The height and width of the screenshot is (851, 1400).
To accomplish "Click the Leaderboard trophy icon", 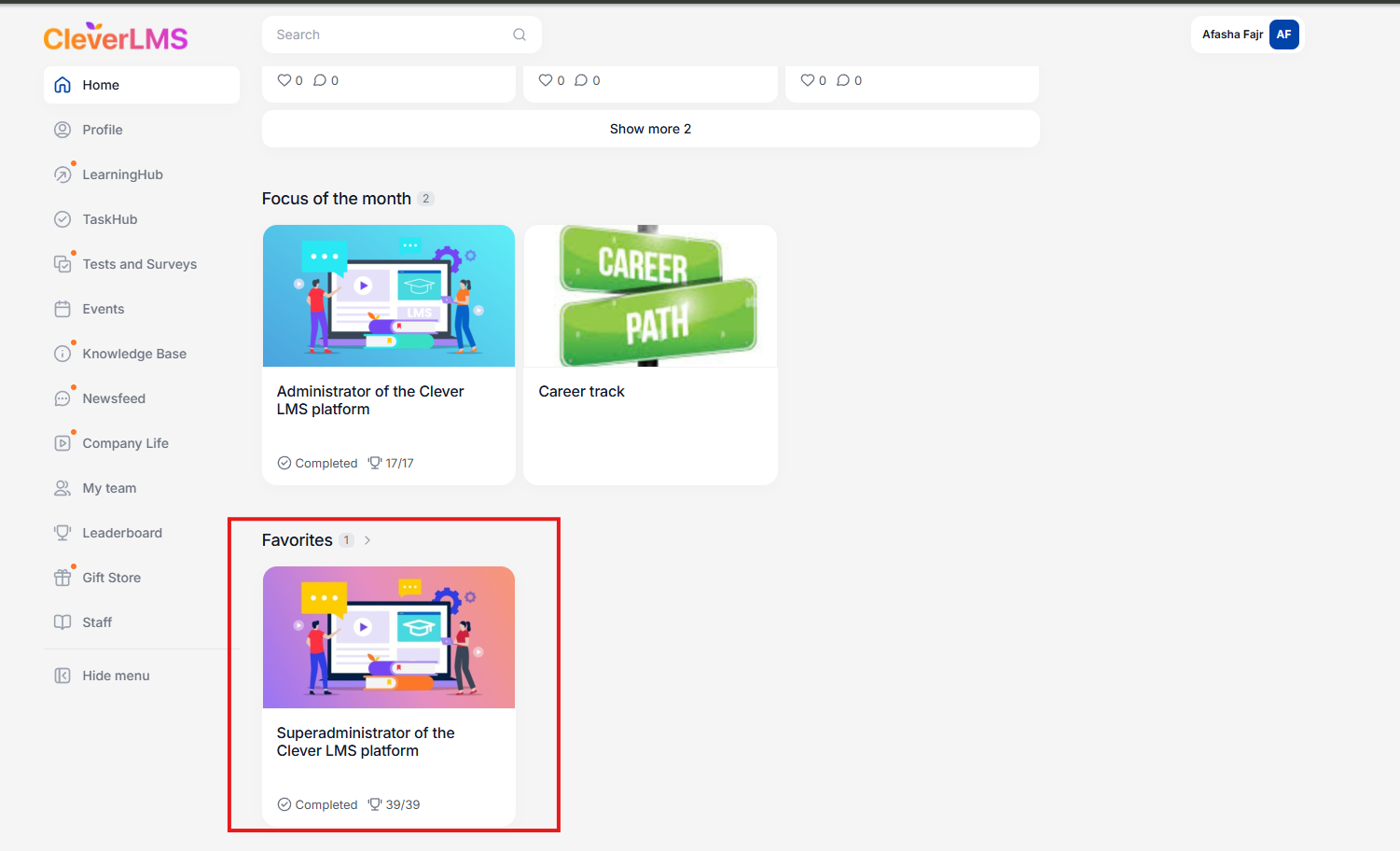I will 62,533.
